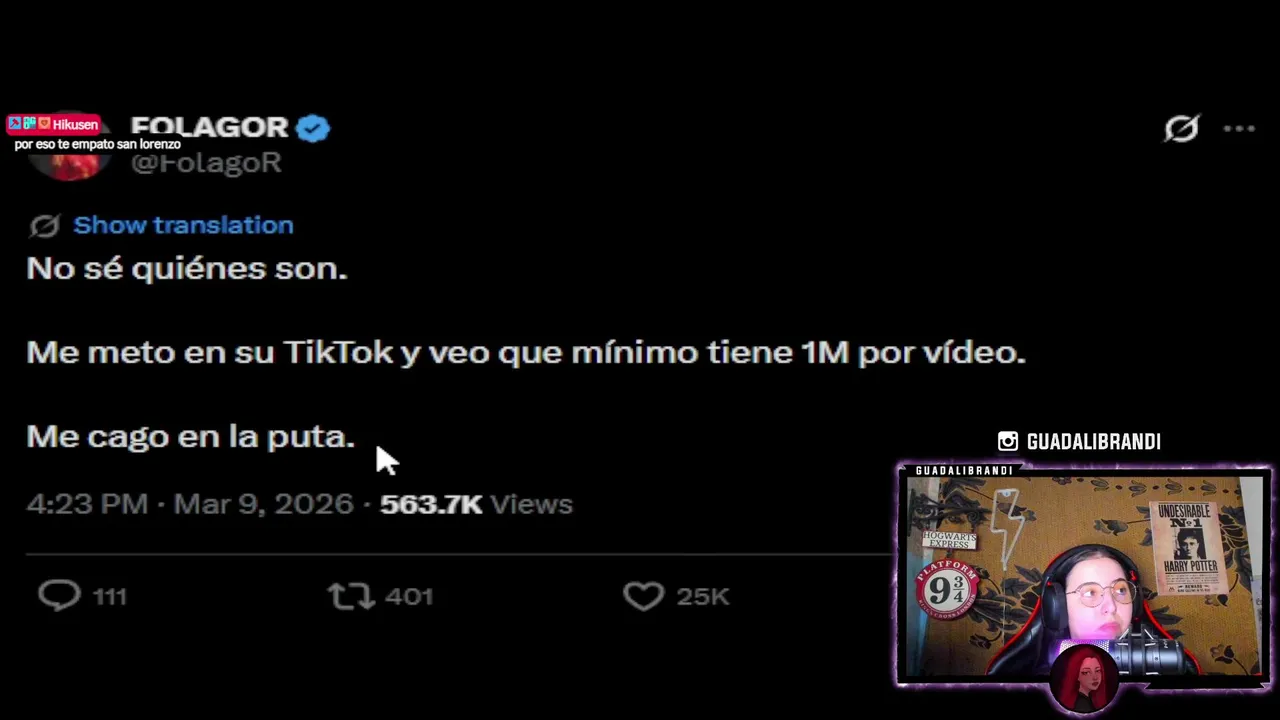Like the tweet with the heart icon

(x=643, y=596)
